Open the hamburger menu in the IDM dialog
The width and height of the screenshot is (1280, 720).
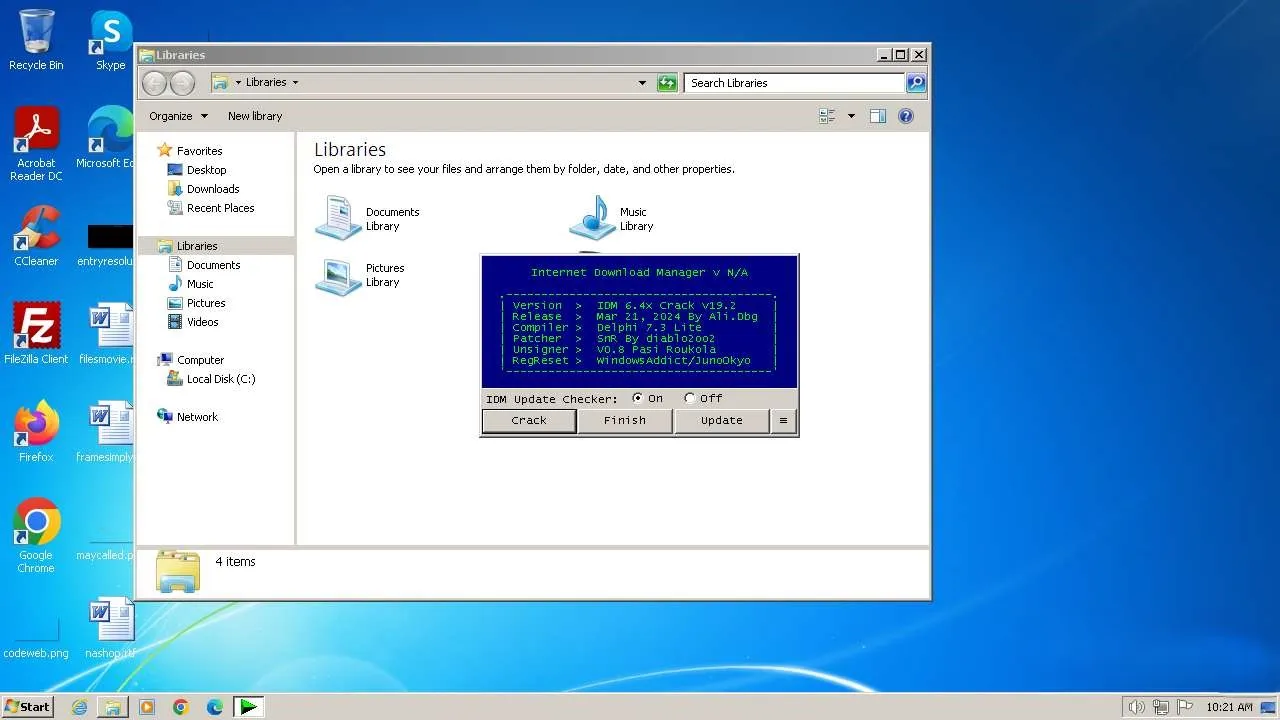pos(783,421)
